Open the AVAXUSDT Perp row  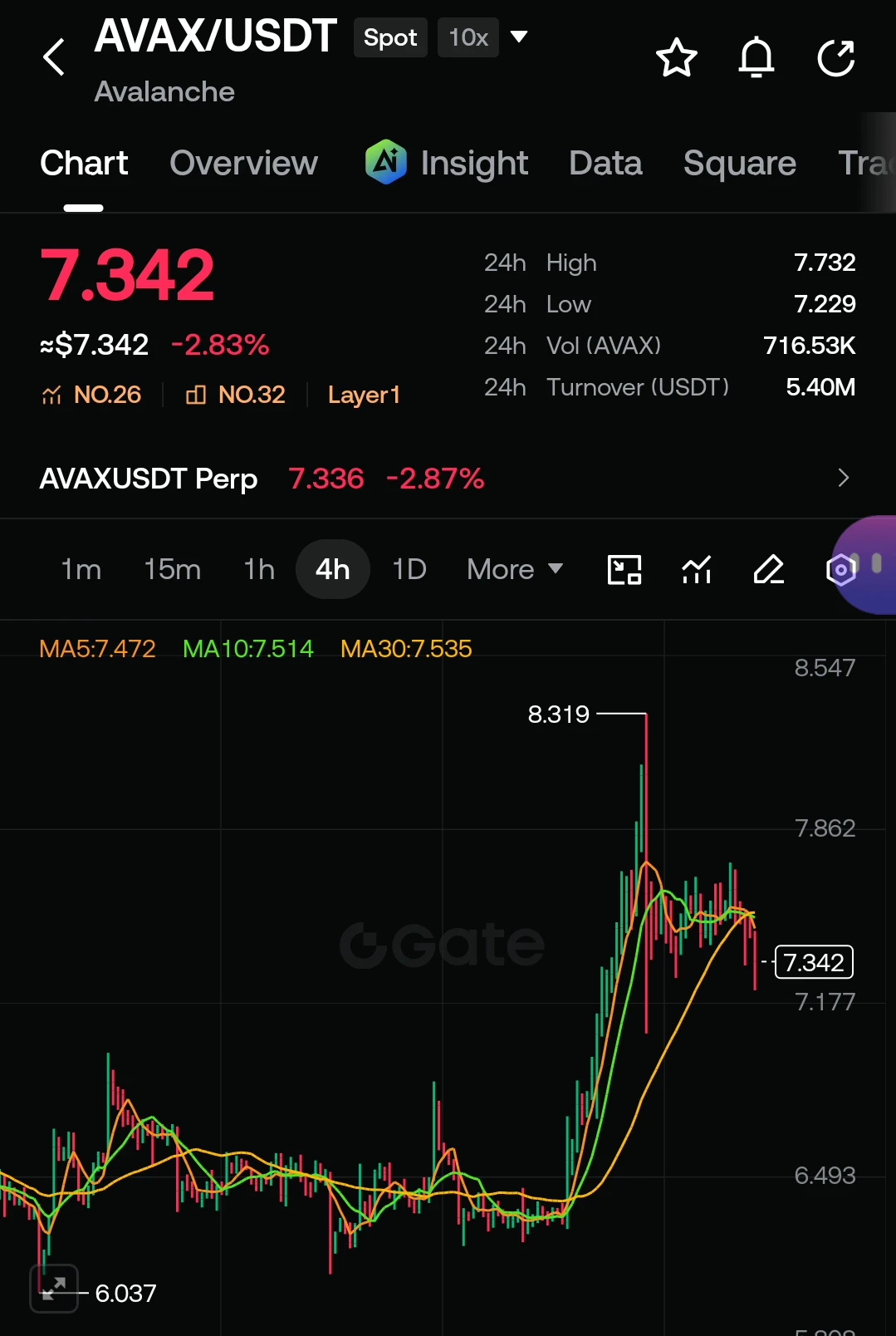[x=448, y=478]
